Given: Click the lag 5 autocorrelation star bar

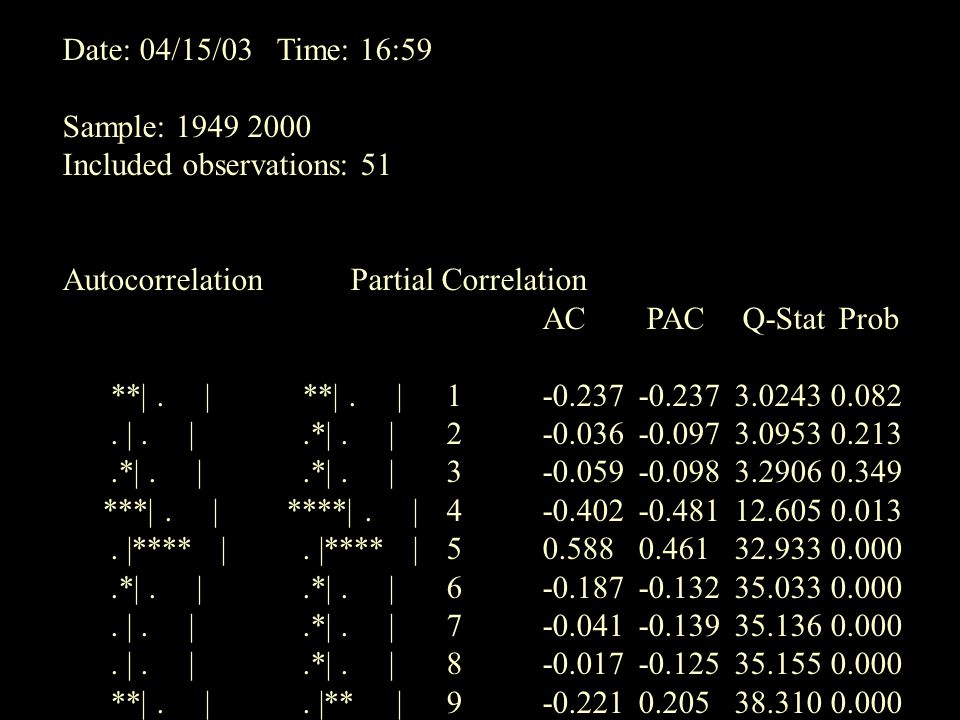Looking at the screenshot, I should click(x=162, y=545).
